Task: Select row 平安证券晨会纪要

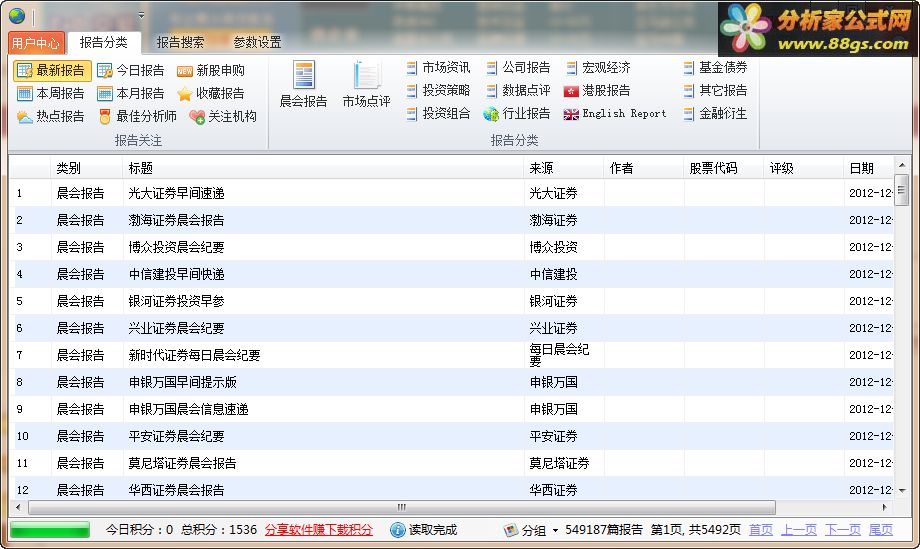Action: 452,436
